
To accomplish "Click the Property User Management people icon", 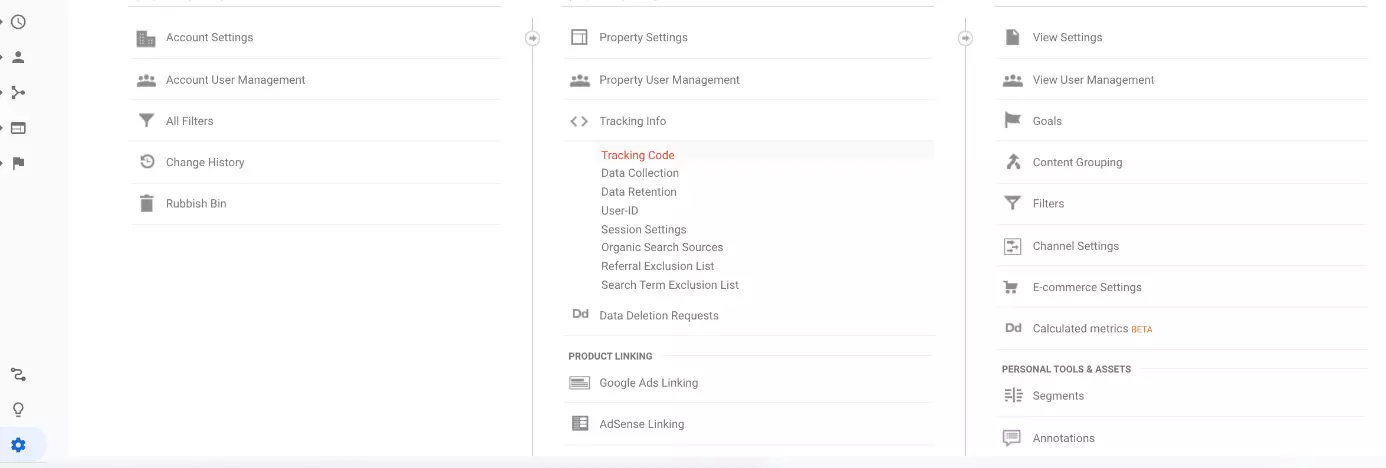I will pyautogui.click(x=579, y=80).
